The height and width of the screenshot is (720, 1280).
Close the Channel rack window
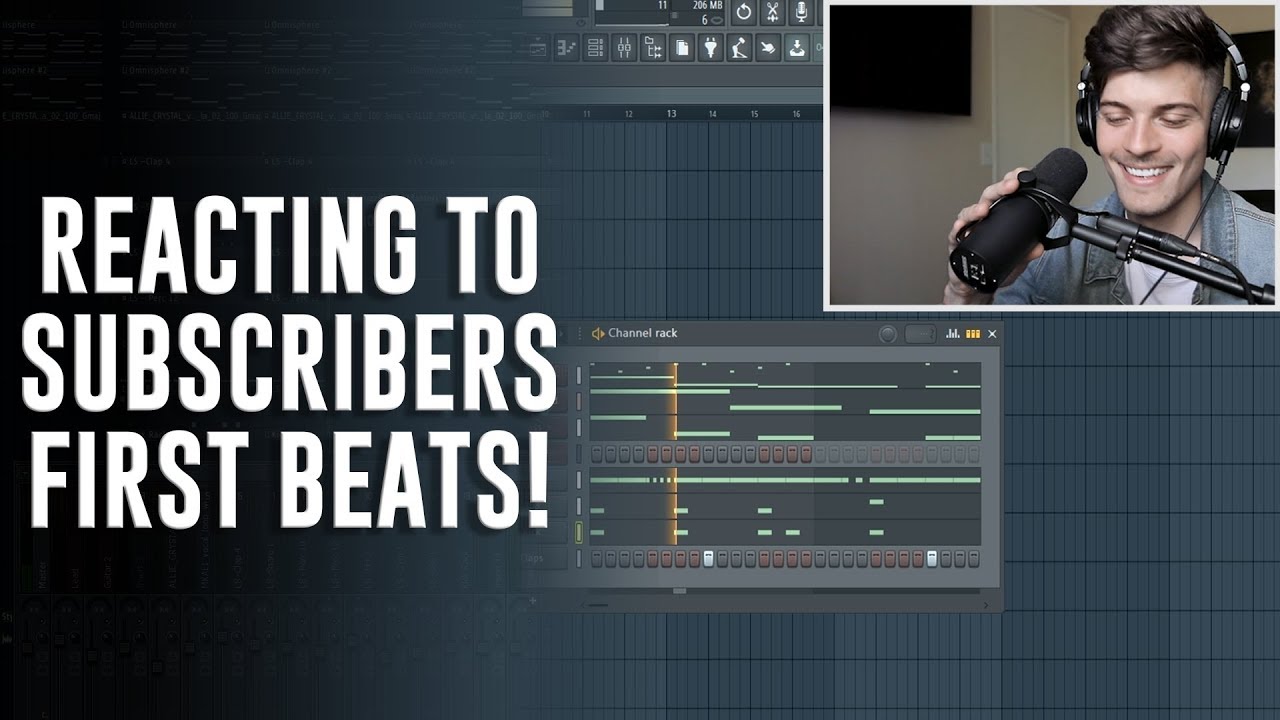pyautogui.click(x=992, y=334)
